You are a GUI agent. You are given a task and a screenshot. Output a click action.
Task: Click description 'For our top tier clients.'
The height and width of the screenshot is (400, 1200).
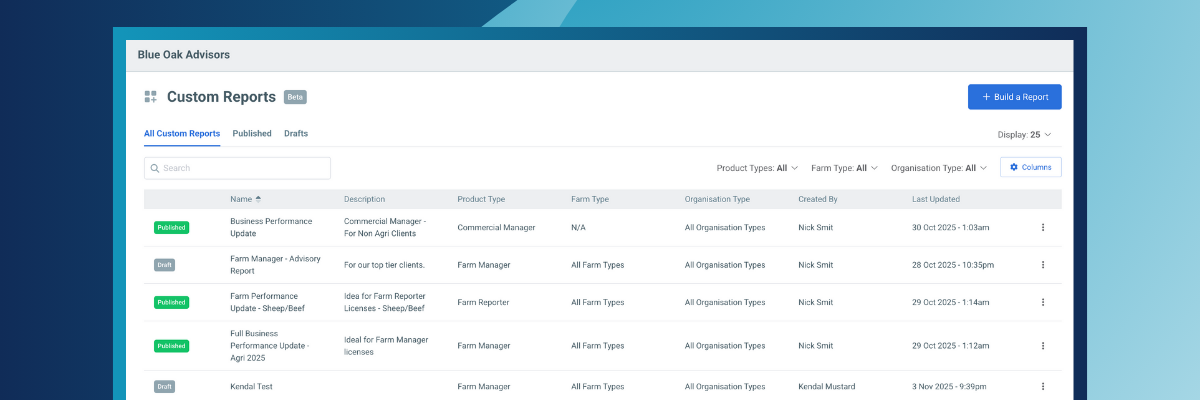(x=384, y=265)
